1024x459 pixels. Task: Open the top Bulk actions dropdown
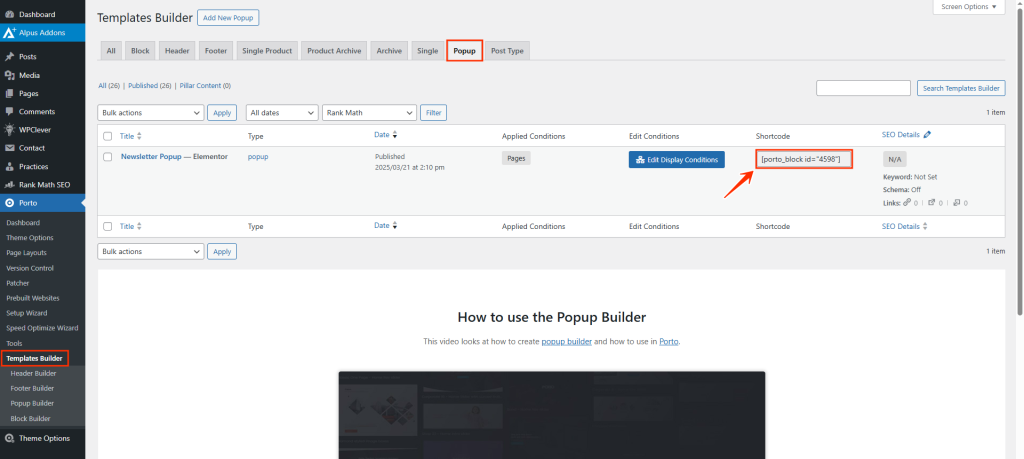click(151, 113)
